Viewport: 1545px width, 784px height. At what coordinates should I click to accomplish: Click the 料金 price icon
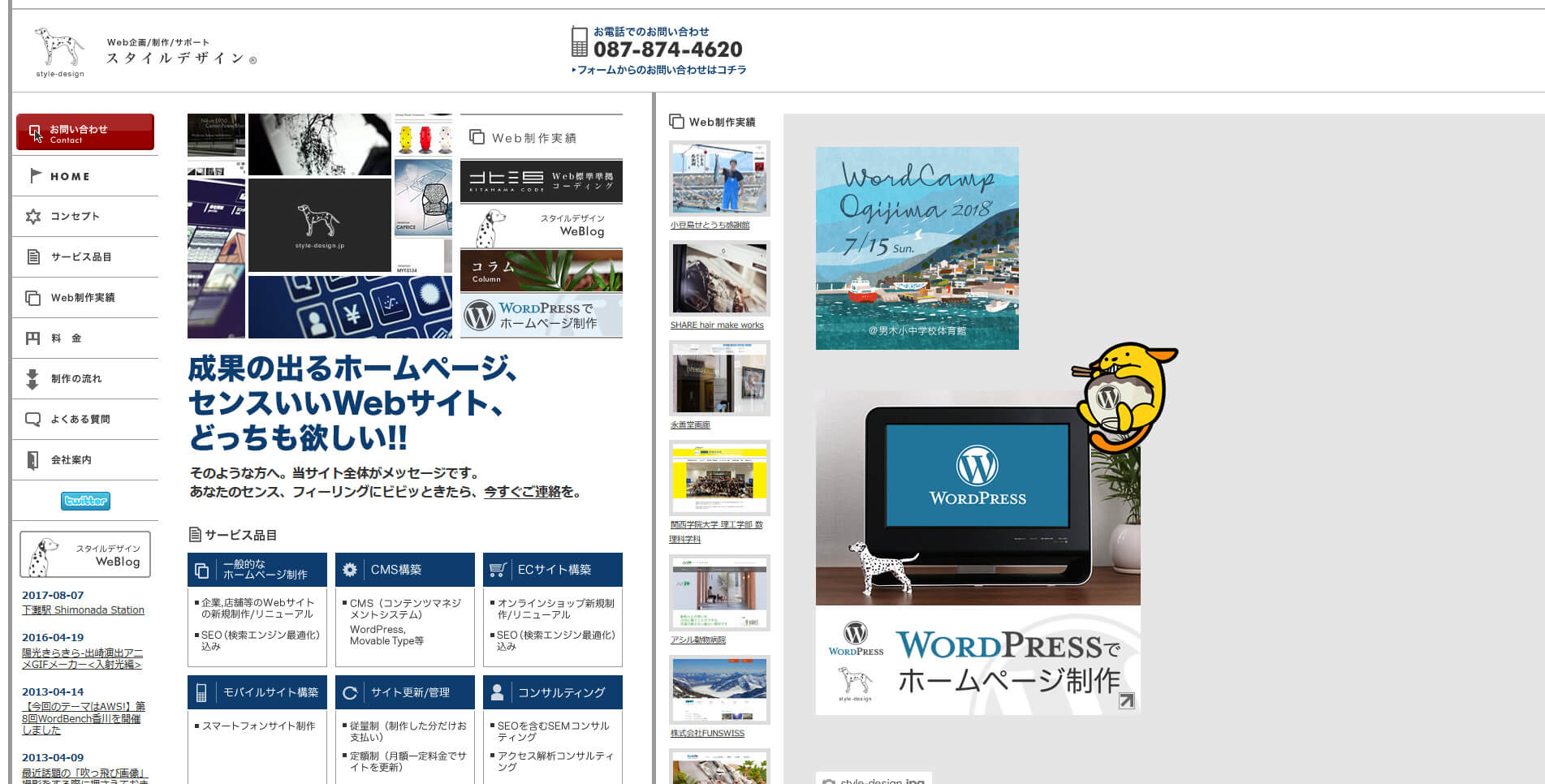[32, 338]
